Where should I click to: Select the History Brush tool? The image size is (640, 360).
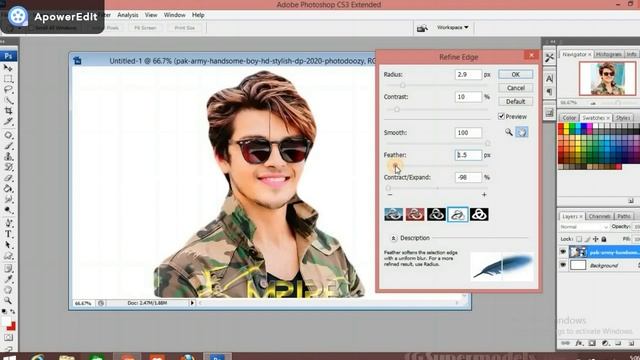[x=8, y=167]
